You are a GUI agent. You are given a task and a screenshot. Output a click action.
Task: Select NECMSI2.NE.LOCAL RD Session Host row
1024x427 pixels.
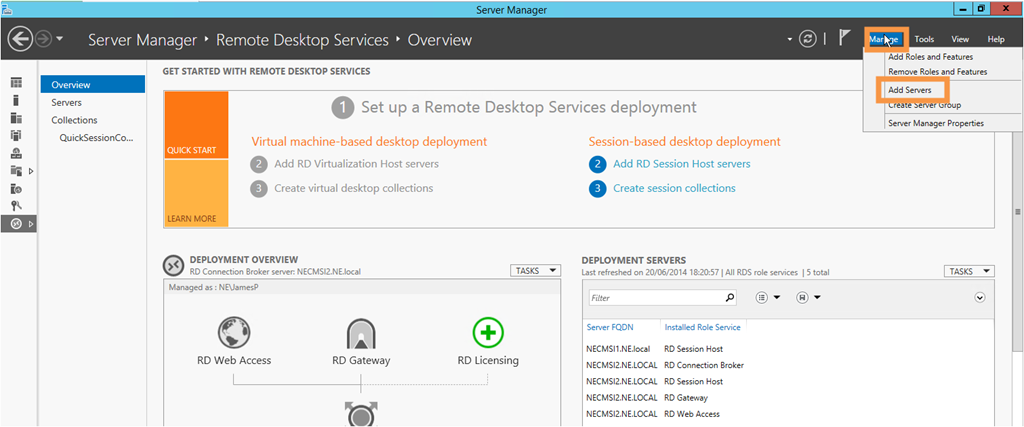788,382
